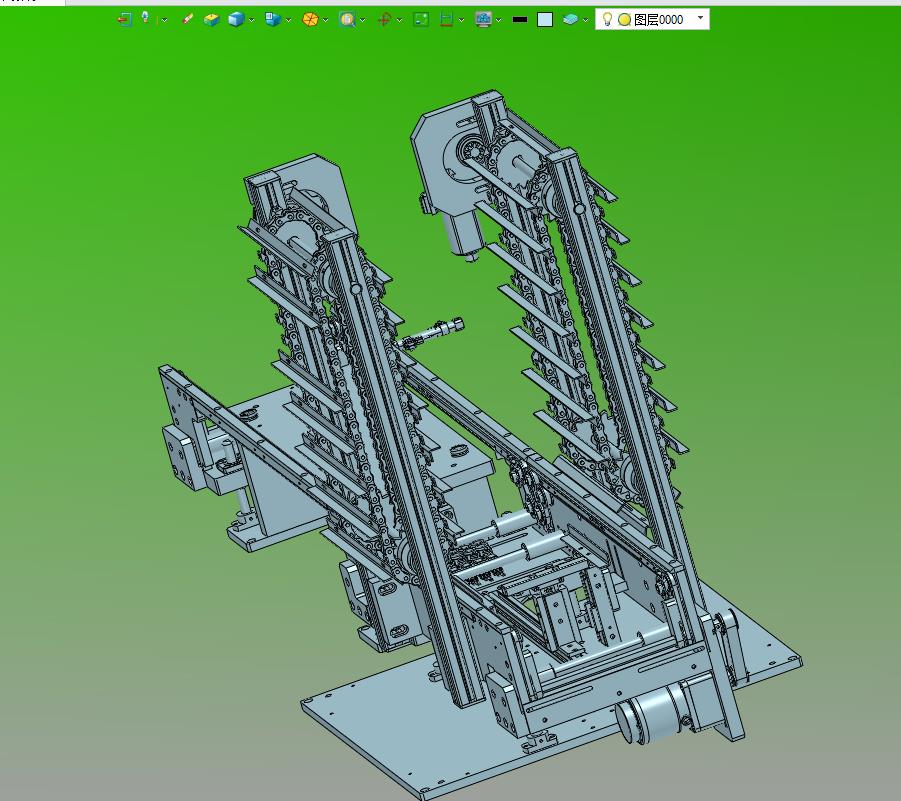
Task: Open dropdown arrow next to light bulb icon
Action: pyautogui.click(x=164, y=20)
